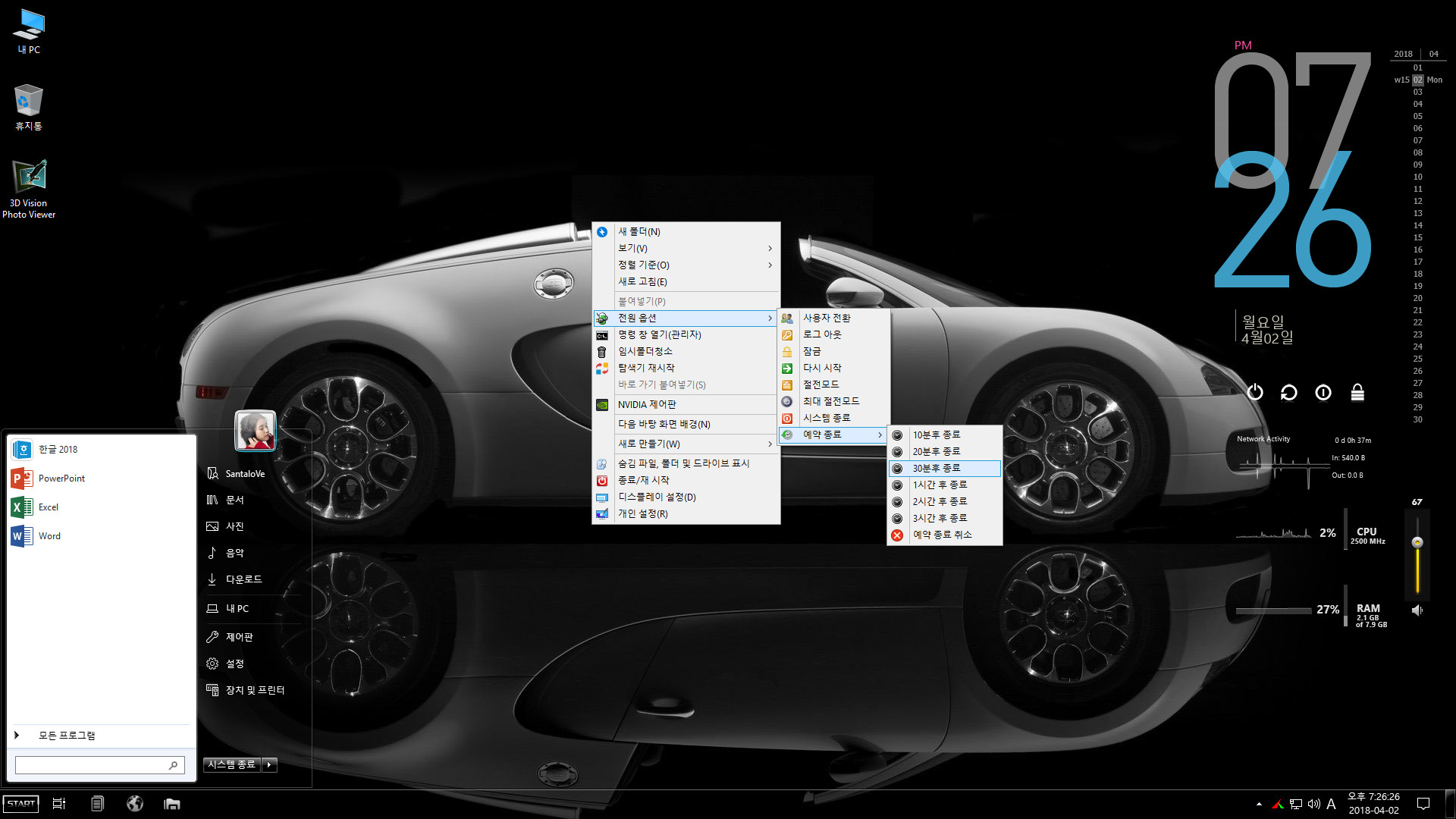The height and width of the screenshot is (819, 1456).
Task: Select 시스템 종료 in power submenu
Action: [x=834, y=419]
